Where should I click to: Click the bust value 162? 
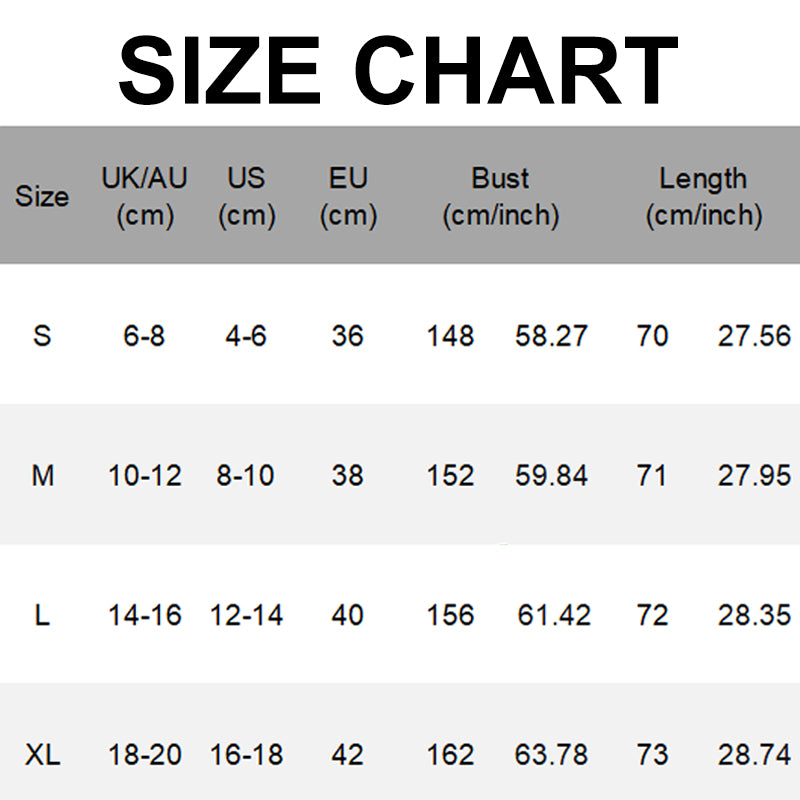[x=450, y=754]
